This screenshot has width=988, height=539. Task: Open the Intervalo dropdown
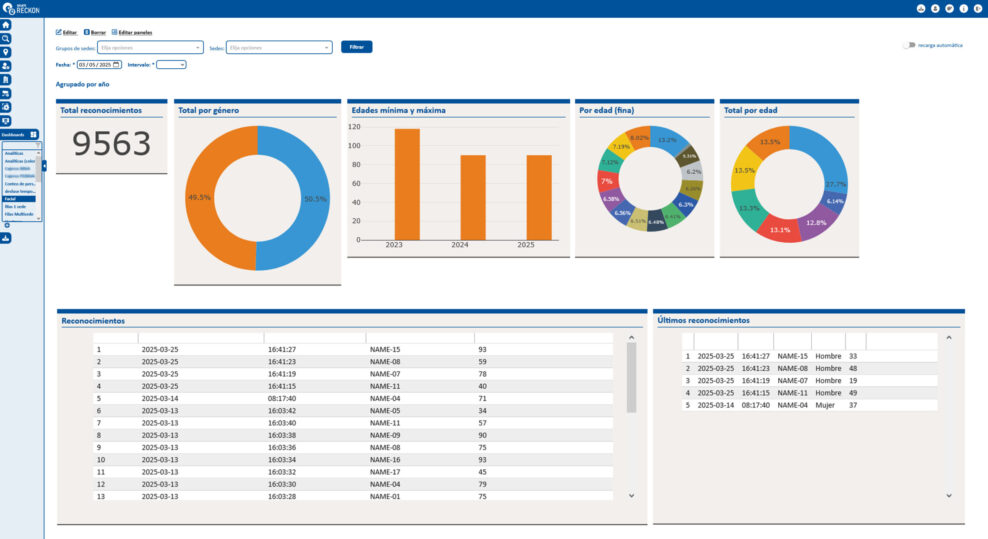171,64
